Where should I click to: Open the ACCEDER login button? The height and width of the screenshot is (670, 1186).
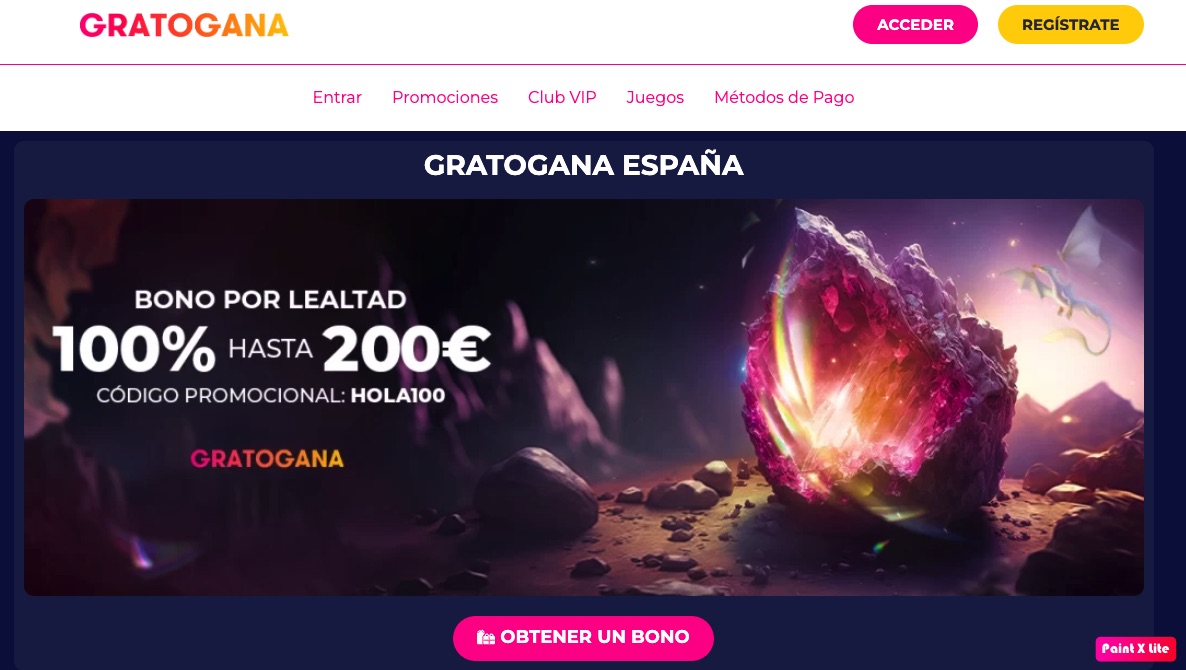click(x=915, y=25)
